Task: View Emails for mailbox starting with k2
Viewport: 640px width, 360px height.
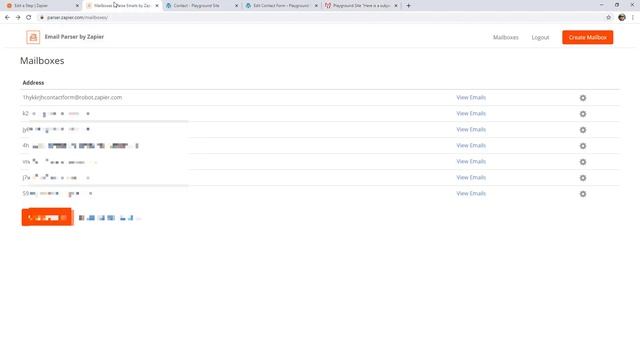Action: (x=471, y=113)
